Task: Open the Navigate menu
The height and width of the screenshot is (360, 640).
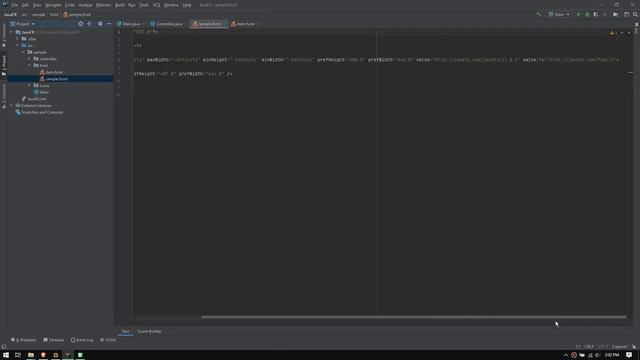Action: pyautogui.click(x=53, y=5)
